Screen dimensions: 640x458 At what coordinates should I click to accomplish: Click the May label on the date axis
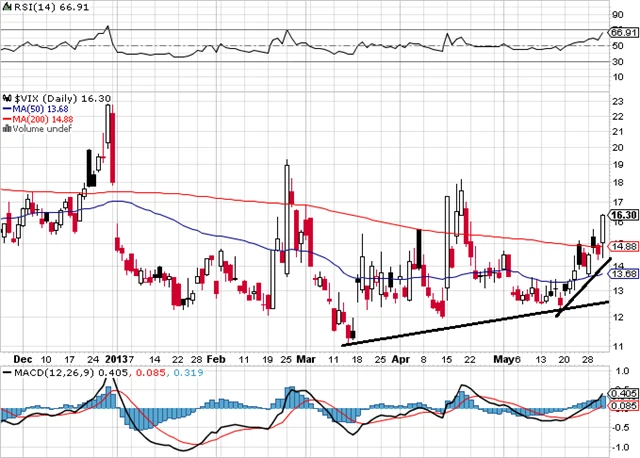click(x=503, y=359)
